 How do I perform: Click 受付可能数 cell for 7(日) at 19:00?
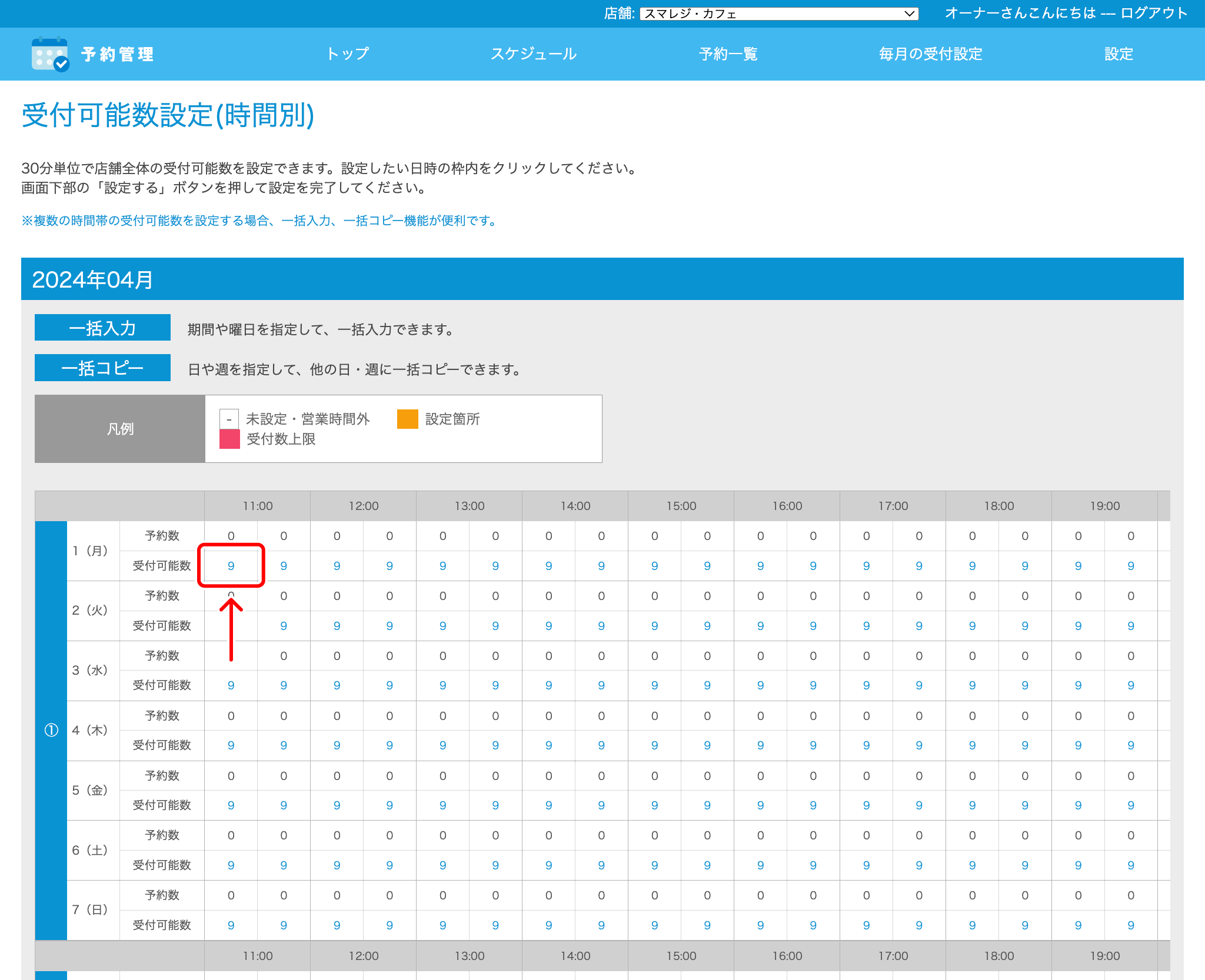(1078, 925)
